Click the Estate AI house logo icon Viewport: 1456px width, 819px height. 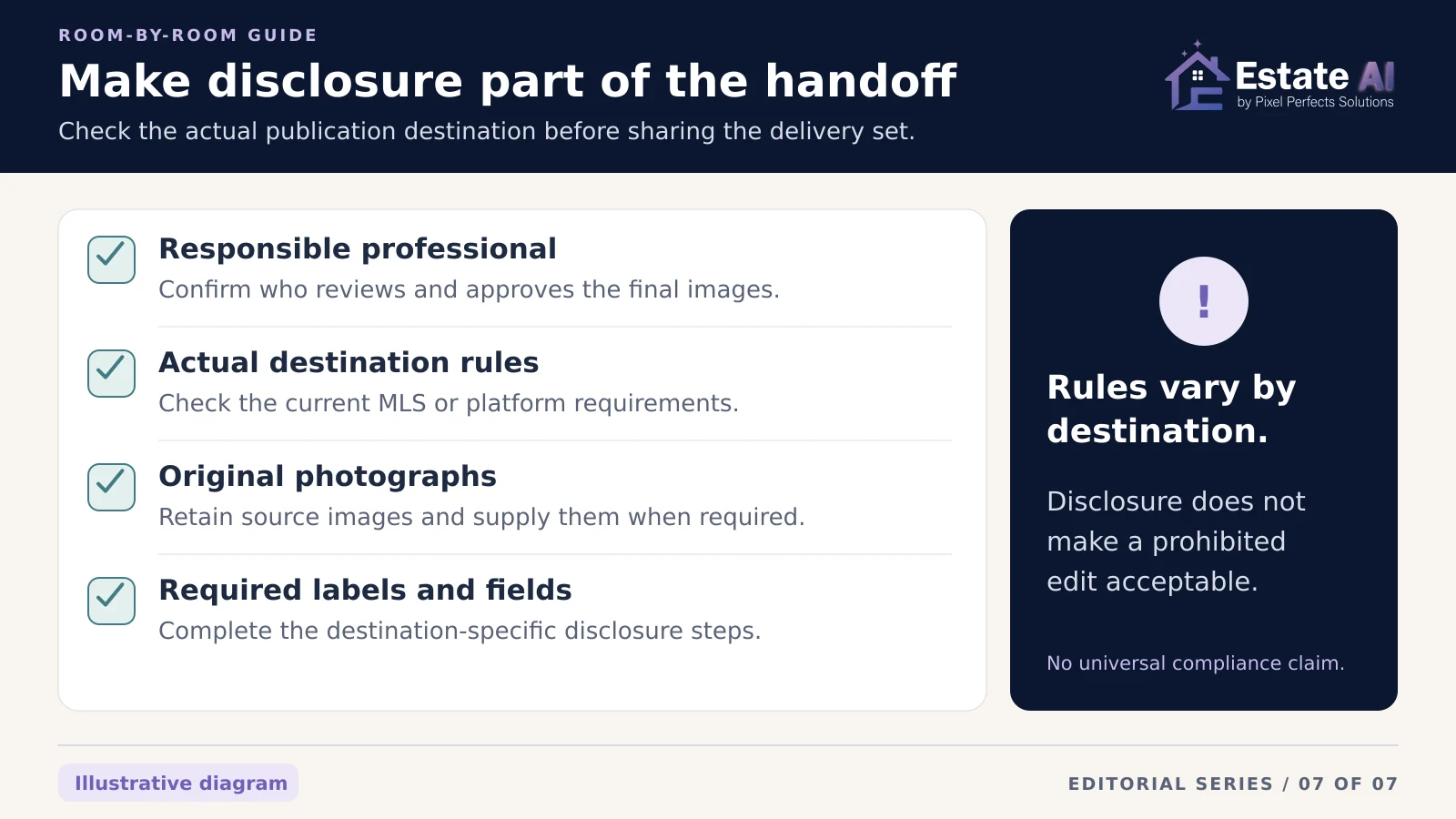pyautogui.click(x=1197, y=76)
